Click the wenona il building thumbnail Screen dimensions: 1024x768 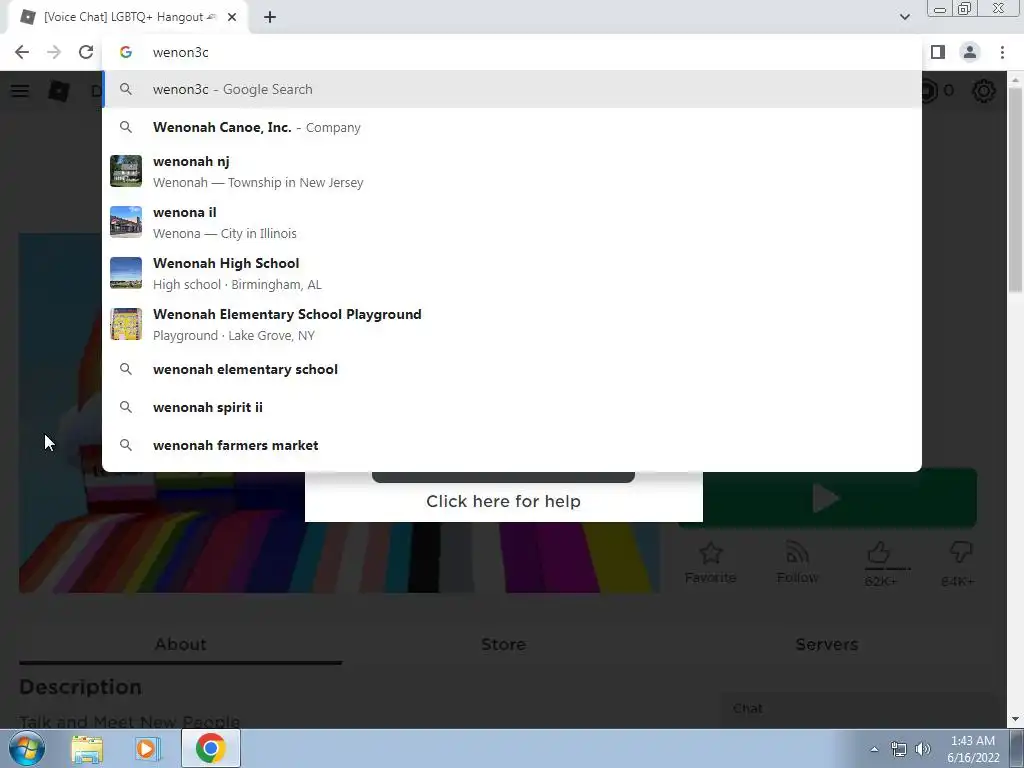126,222
